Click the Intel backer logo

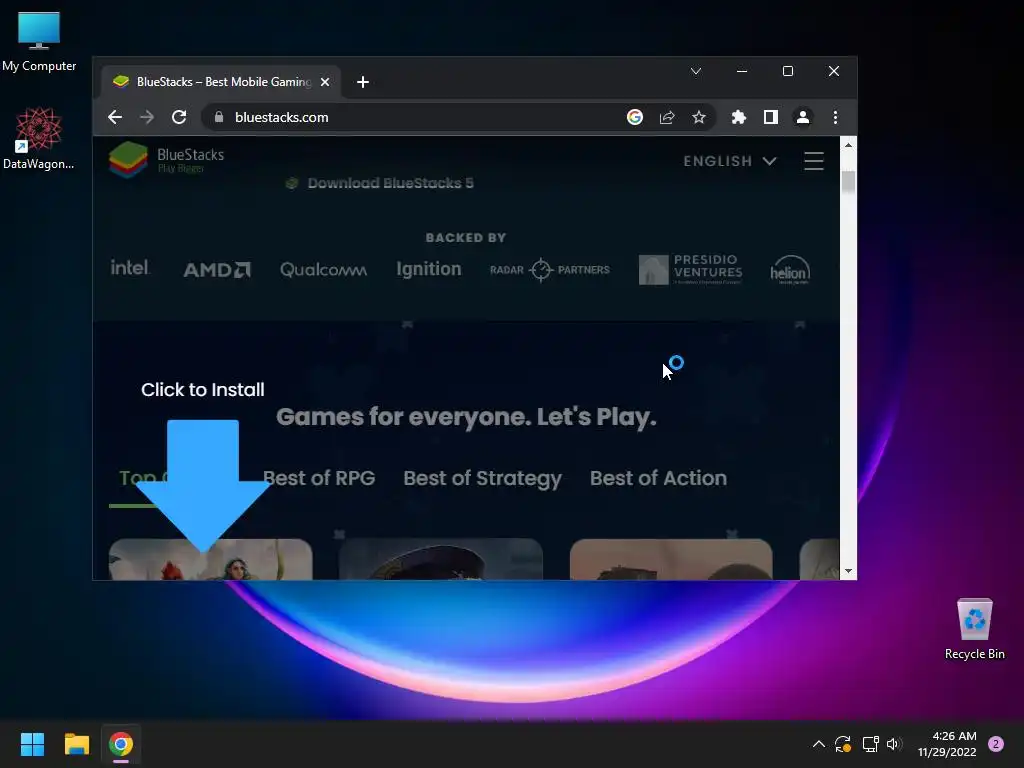pyautogui.click(x=129, y=268)
